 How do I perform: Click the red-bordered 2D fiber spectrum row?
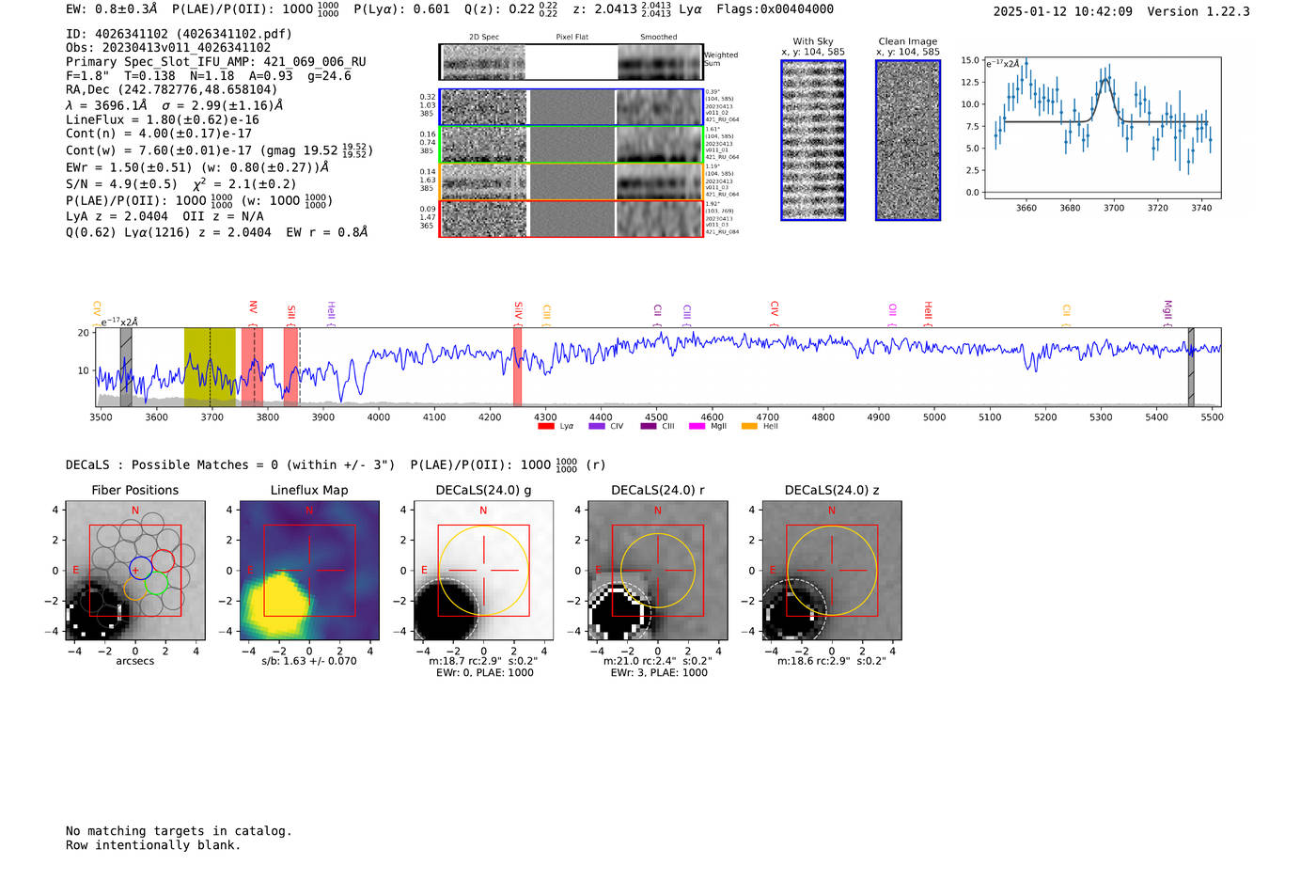572,218
